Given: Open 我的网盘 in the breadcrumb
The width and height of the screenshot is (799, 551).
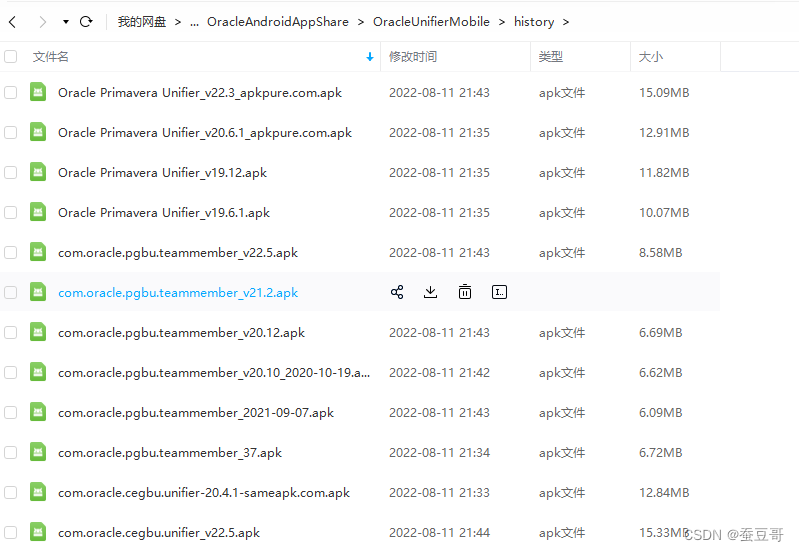Looking at the screenshot, I should [x=142, y=22].
